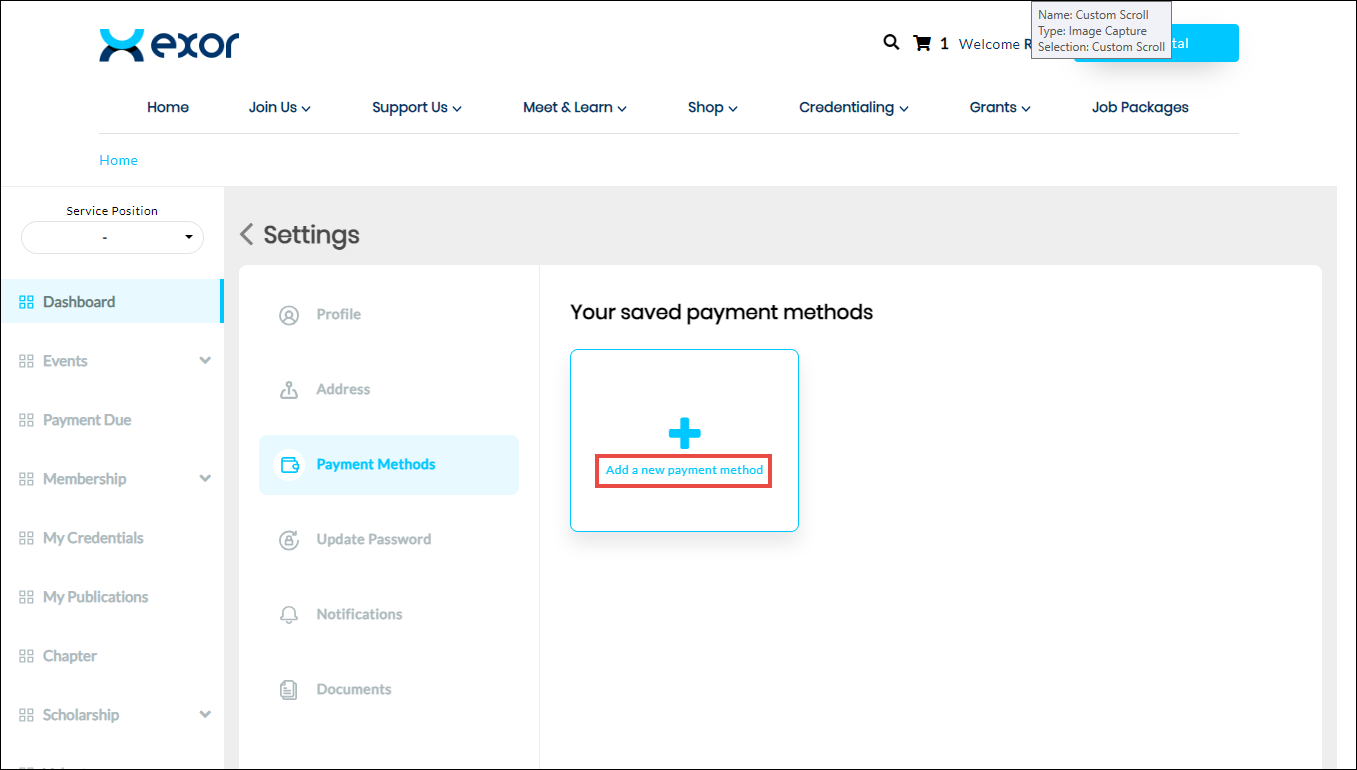The height and width of the screenshot is (770, 1357).
Task: Click Add a new payment method
Action: [x=684, y=470]
